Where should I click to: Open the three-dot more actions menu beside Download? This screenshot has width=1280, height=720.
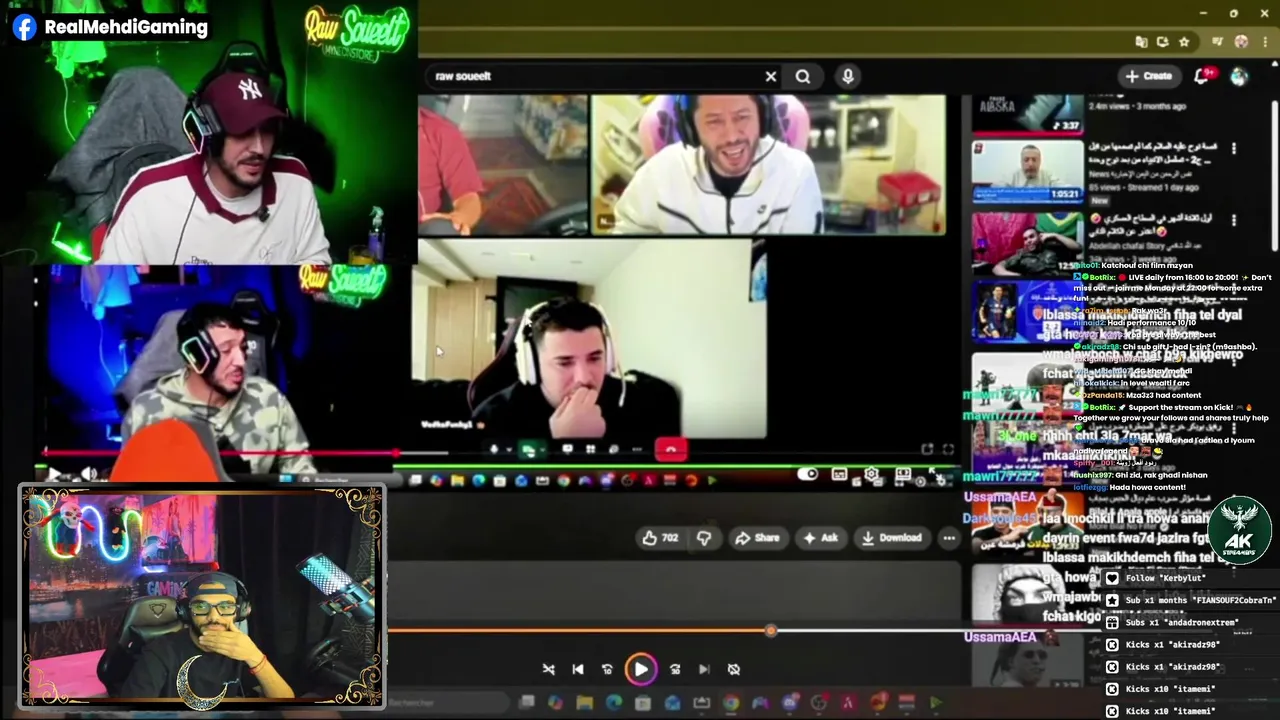[x=948, y=538]
